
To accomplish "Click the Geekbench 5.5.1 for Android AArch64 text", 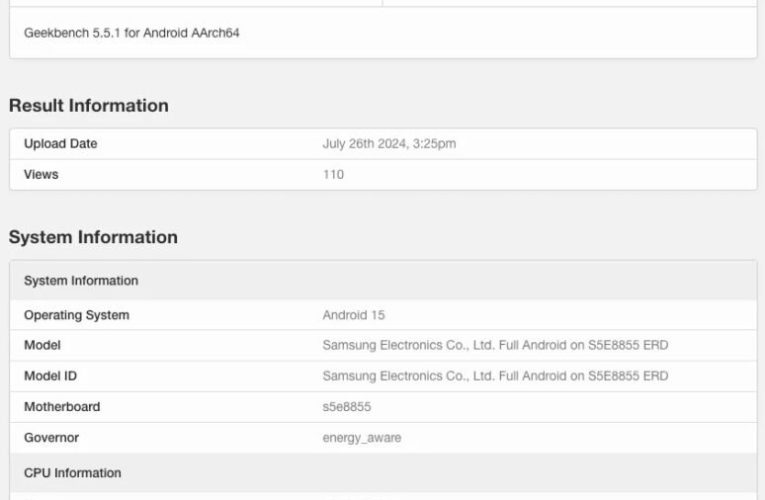I will coord(131,33).
